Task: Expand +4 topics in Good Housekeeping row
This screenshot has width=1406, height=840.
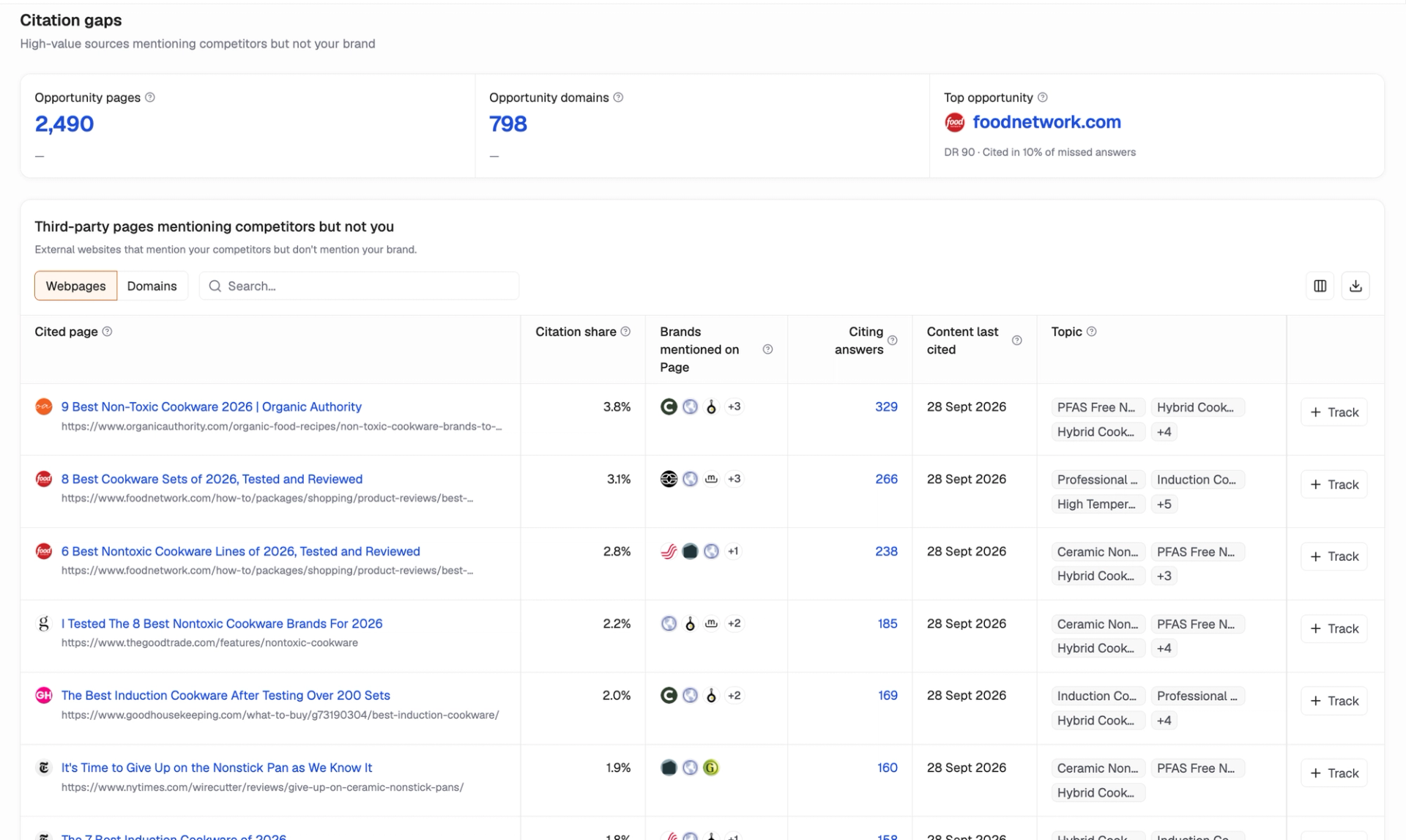Action: [x=1164, y=721]
